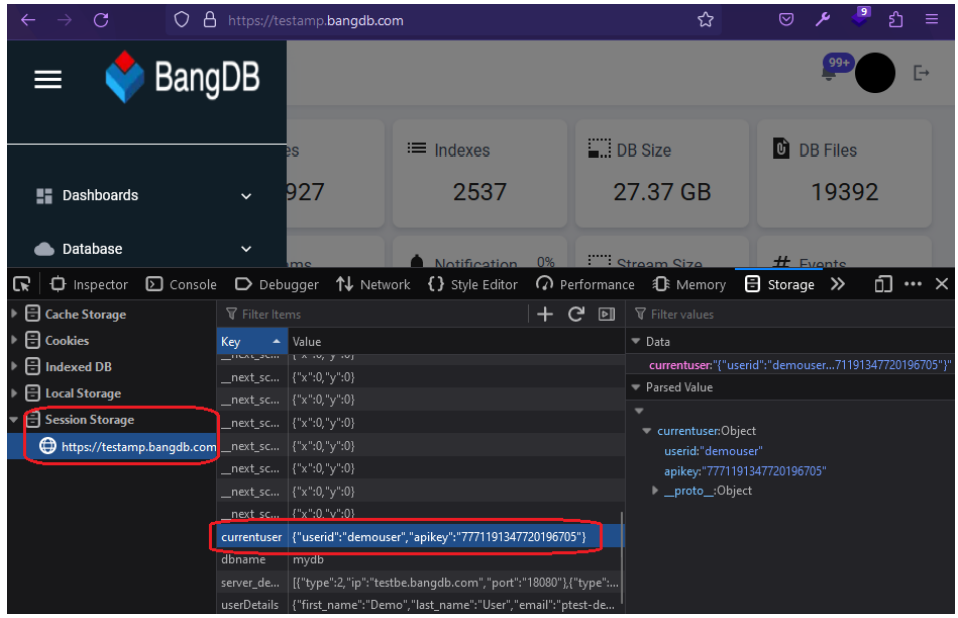Select Local Storage in the tree

(82, 393)
